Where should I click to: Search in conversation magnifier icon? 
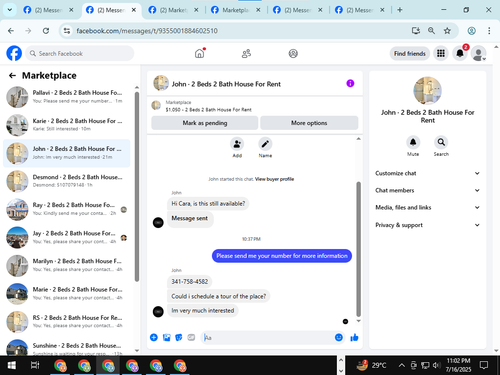pyautogui.click(x=441, y=142)
